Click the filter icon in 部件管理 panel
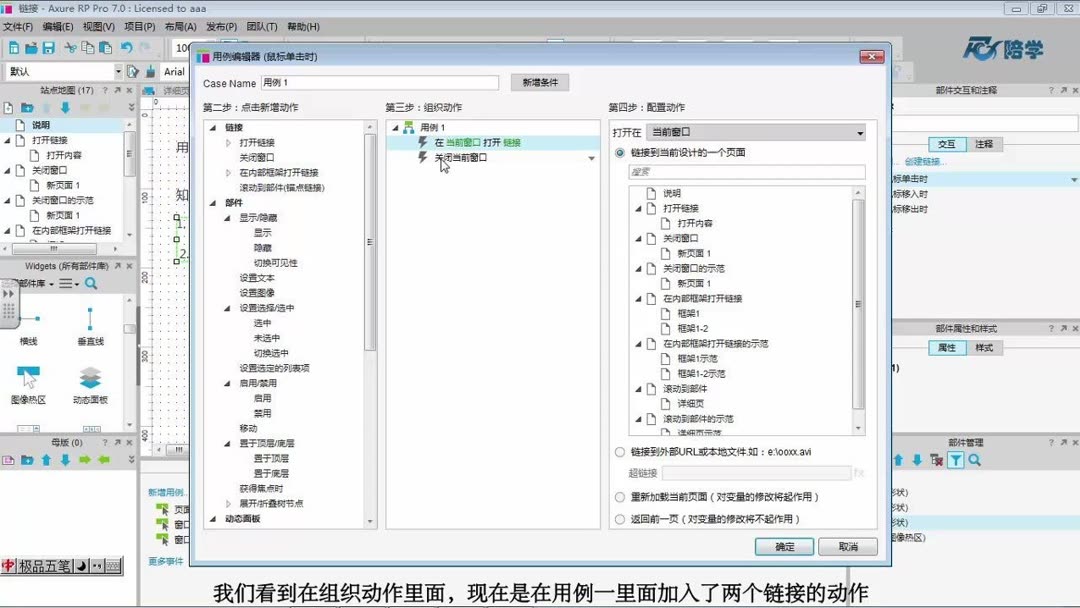Screen dimensions: 1080x608 point(956,459)
